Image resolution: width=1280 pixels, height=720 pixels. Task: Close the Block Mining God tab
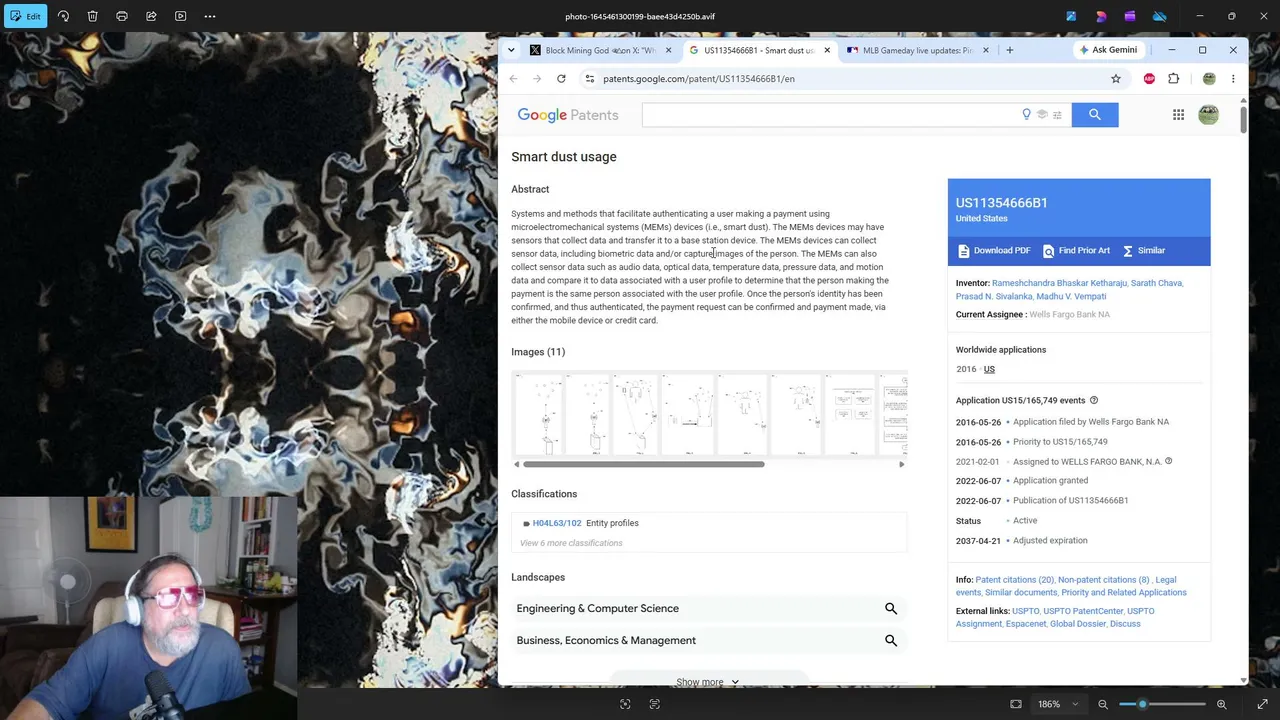point(669,50)
